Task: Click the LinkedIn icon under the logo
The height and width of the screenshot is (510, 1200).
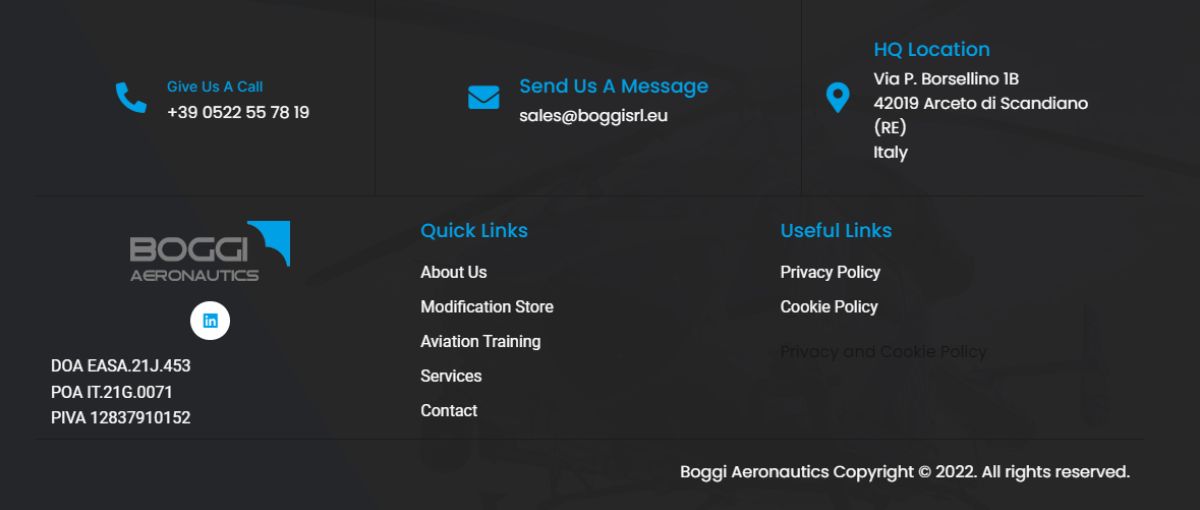Action: click(x=210, y=320)
